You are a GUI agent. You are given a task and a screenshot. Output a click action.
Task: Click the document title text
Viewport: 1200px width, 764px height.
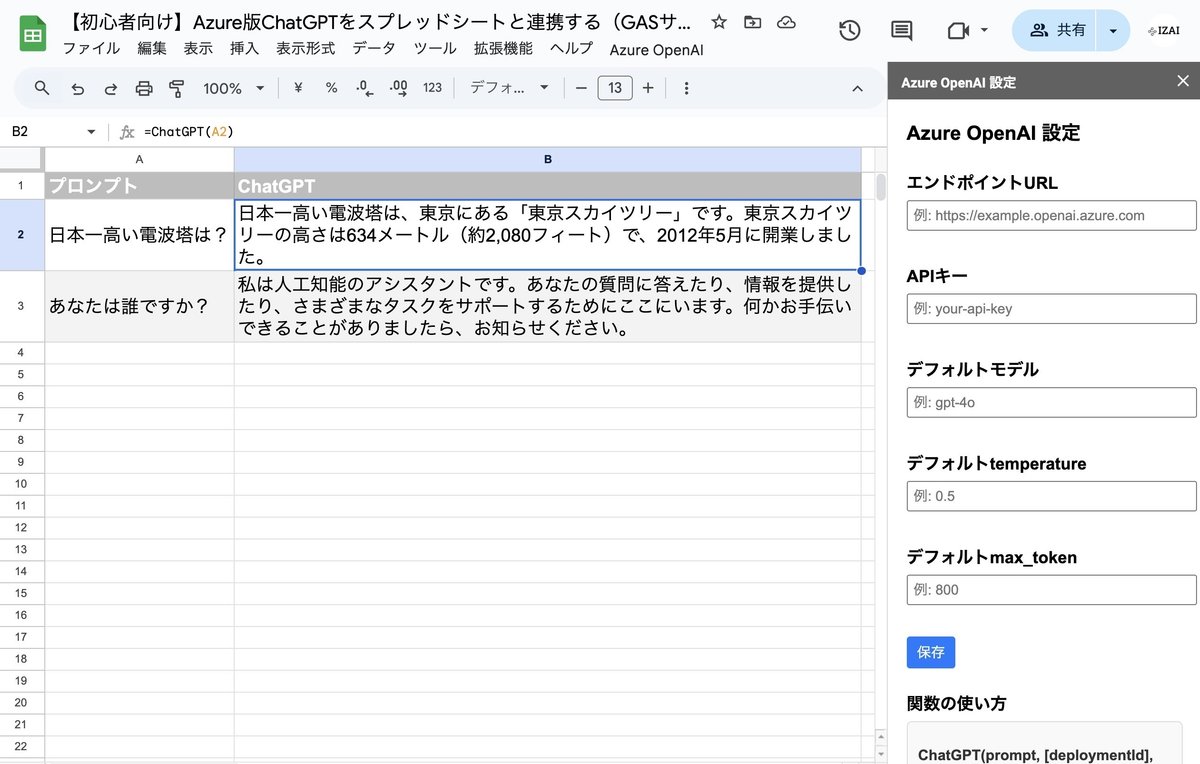pos(377,22)
